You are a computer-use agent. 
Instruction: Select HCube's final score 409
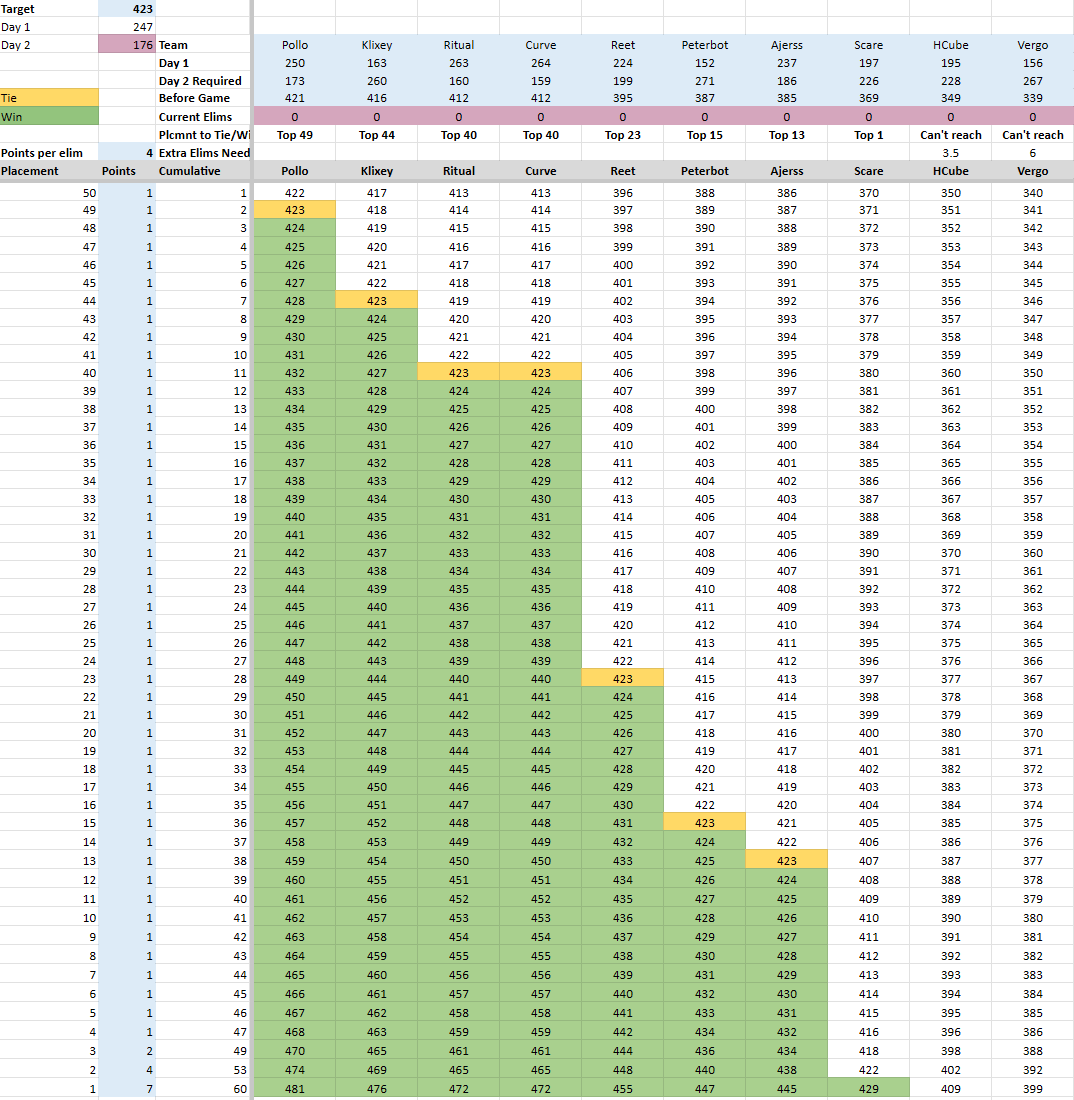[x=951, y=1089]
